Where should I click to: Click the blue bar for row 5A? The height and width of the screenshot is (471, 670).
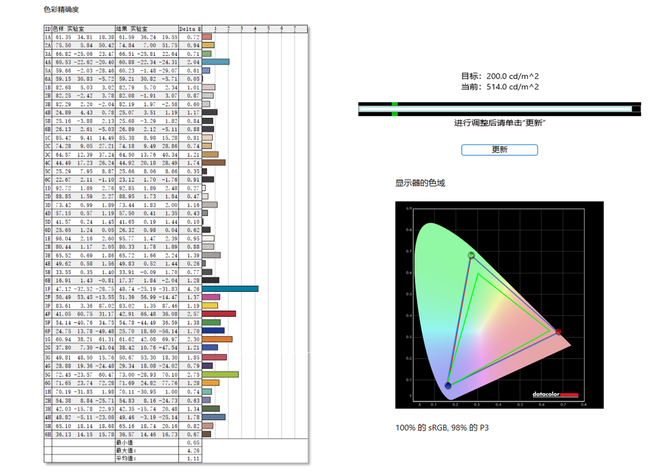[206, 71]
